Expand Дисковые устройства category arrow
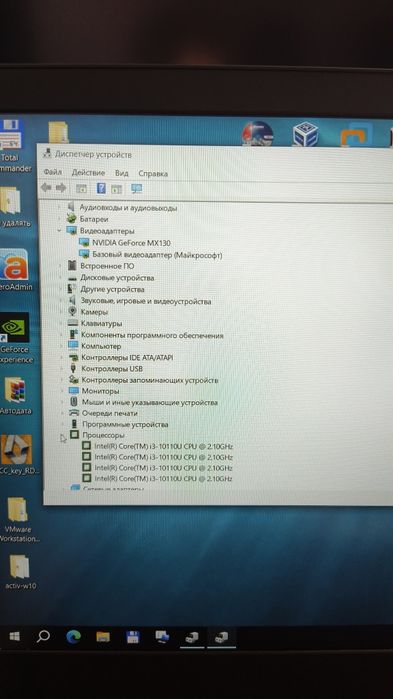Image resolution: width=393 pixels, height=699 pixels. tap(60, 277)
